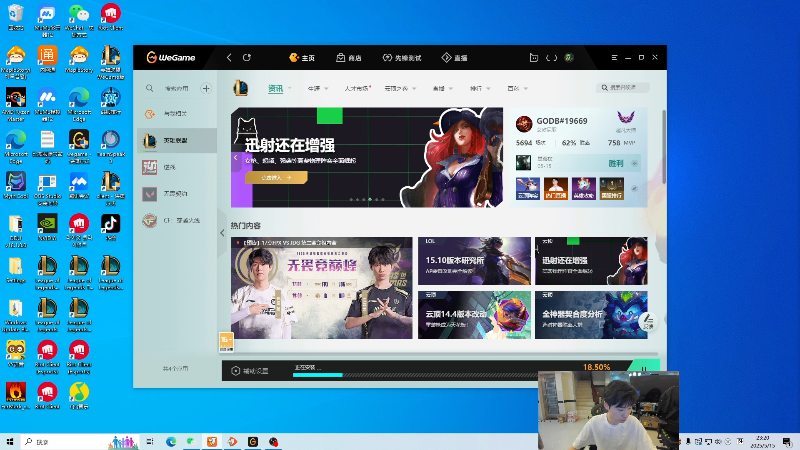800x450 pixels.
Task: Click the 16+ age rating badge
Action: (226, 342)
